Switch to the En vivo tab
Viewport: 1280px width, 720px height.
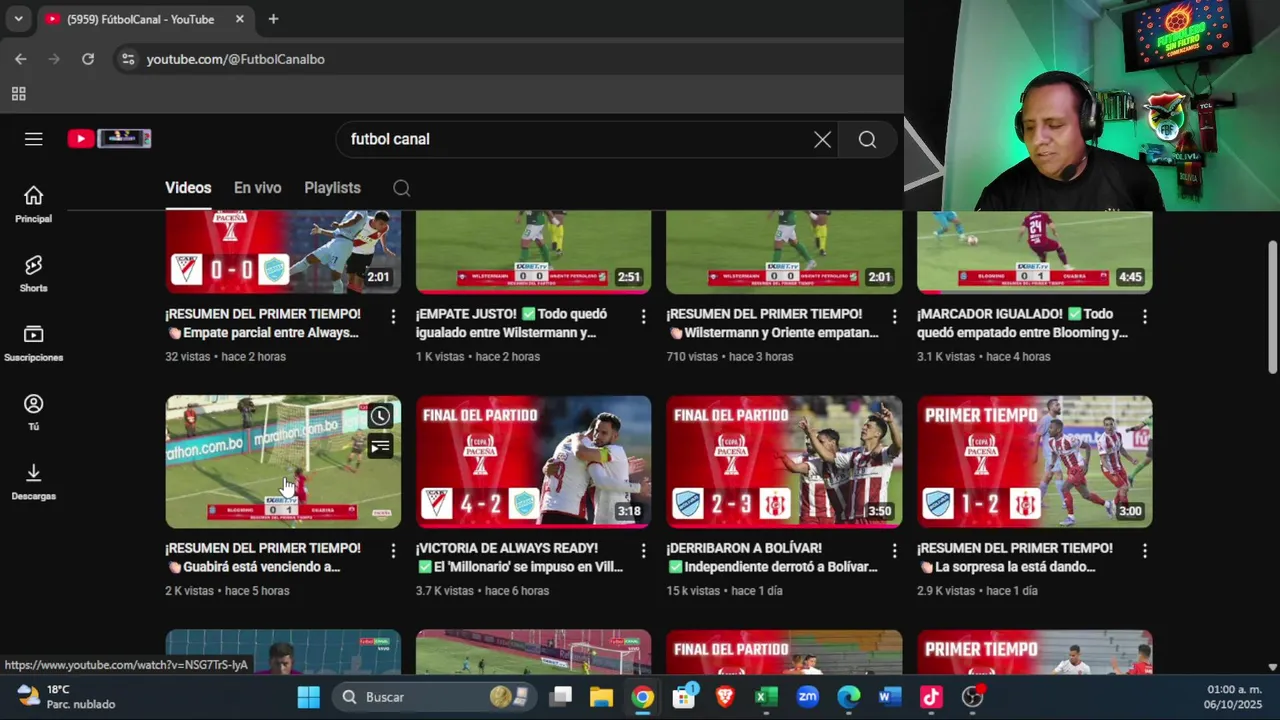pos(257,188)
